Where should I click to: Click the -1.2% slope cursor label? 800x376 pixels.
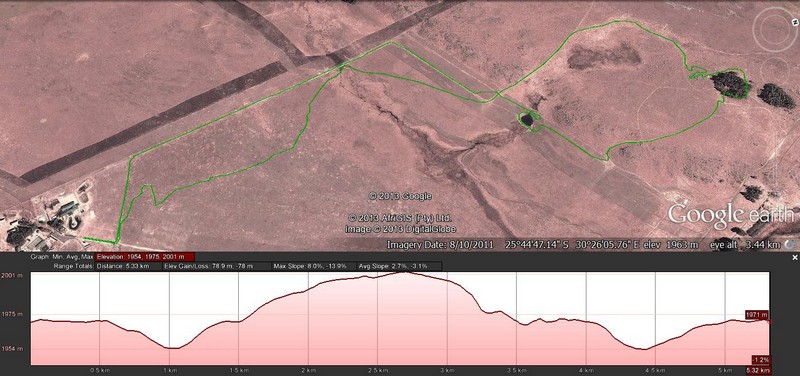(761, 360)
